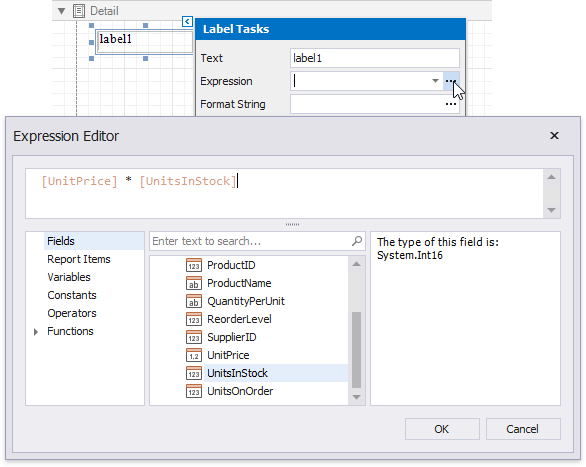Close the Expression Editor dialog
This screenshot has width=586, height=467.
554,135
